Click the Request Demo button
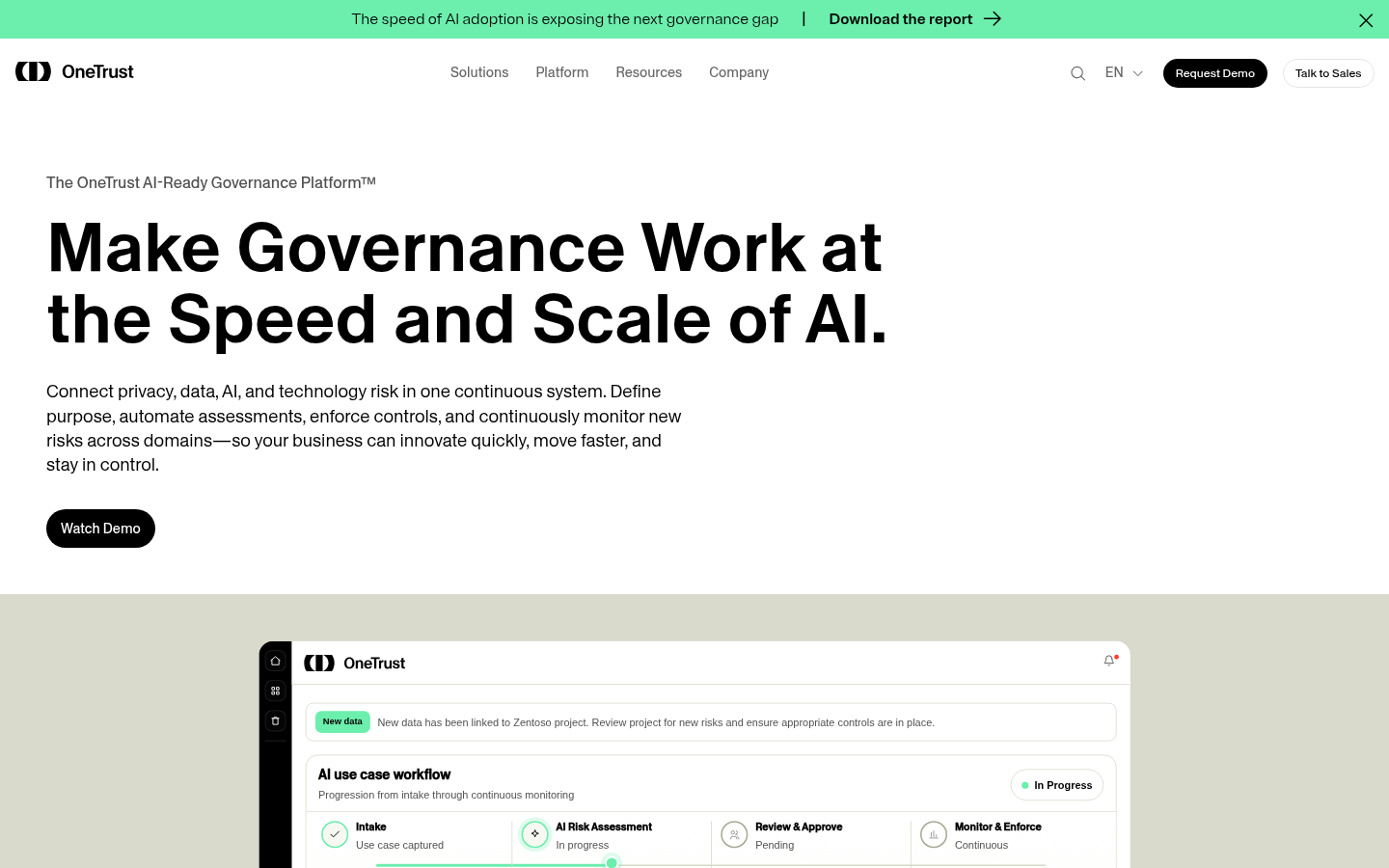Image resolution: width=1389 pixels, height=868 pixels. click(1215, 73)
